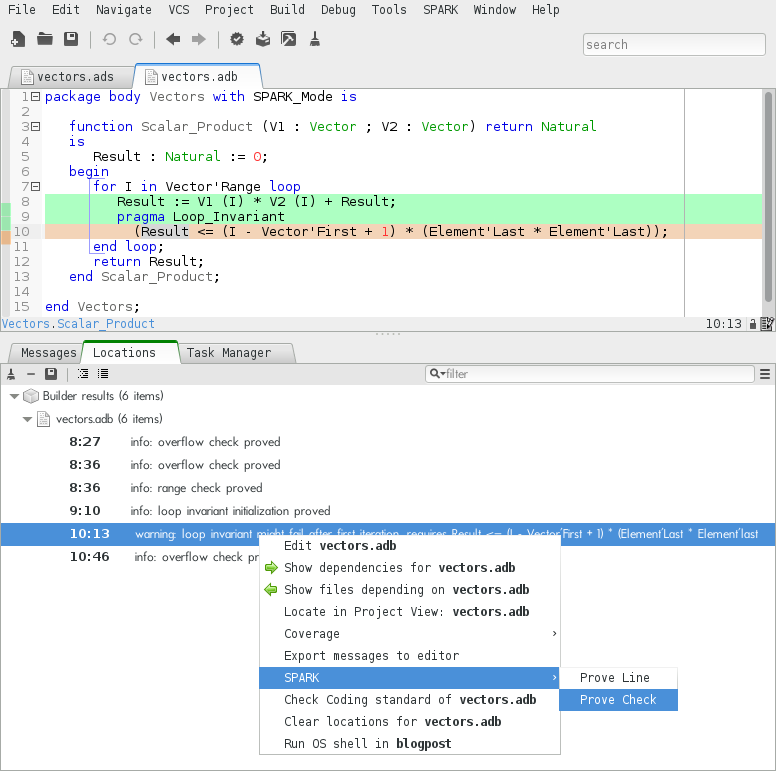
Task: Select Export messages to editor
Action: click(371, 656)
